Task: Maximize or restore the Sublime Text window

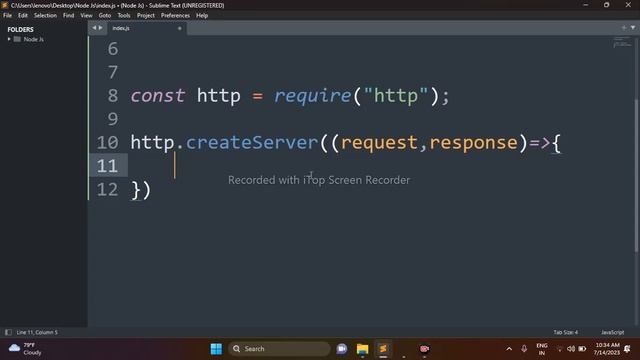Action: (606, 5)
